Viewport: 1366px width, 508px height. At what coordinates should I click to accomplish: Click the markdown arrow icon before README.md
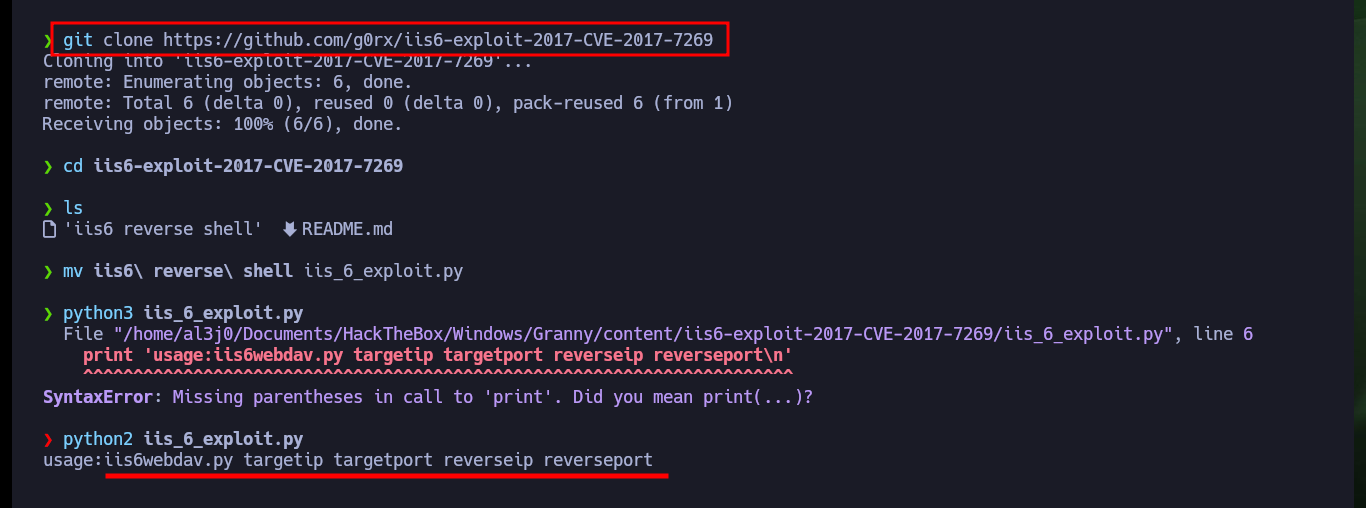pyautogui.click(x=290, y=229)
